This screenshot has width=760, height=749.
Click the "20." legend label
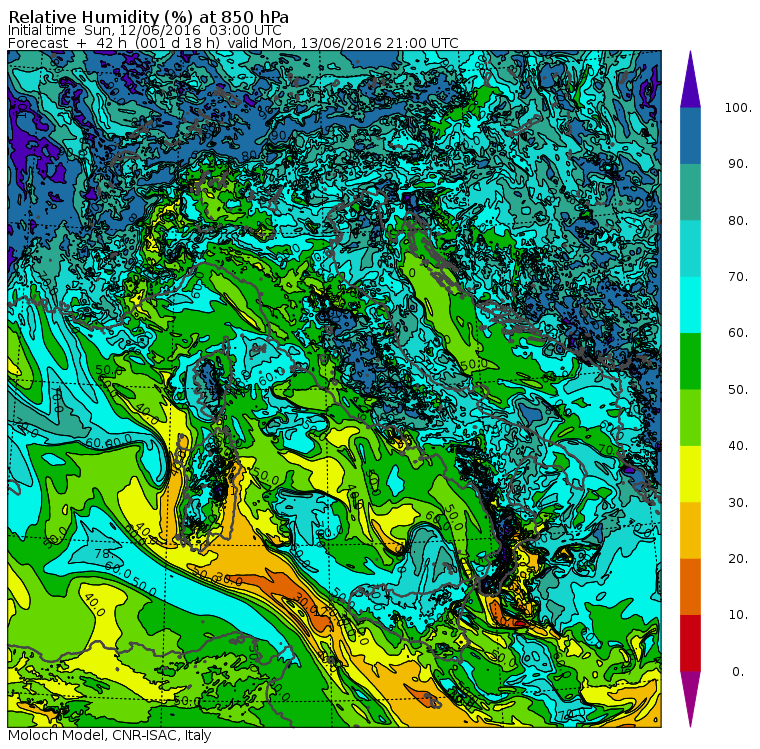coord(738,559)
